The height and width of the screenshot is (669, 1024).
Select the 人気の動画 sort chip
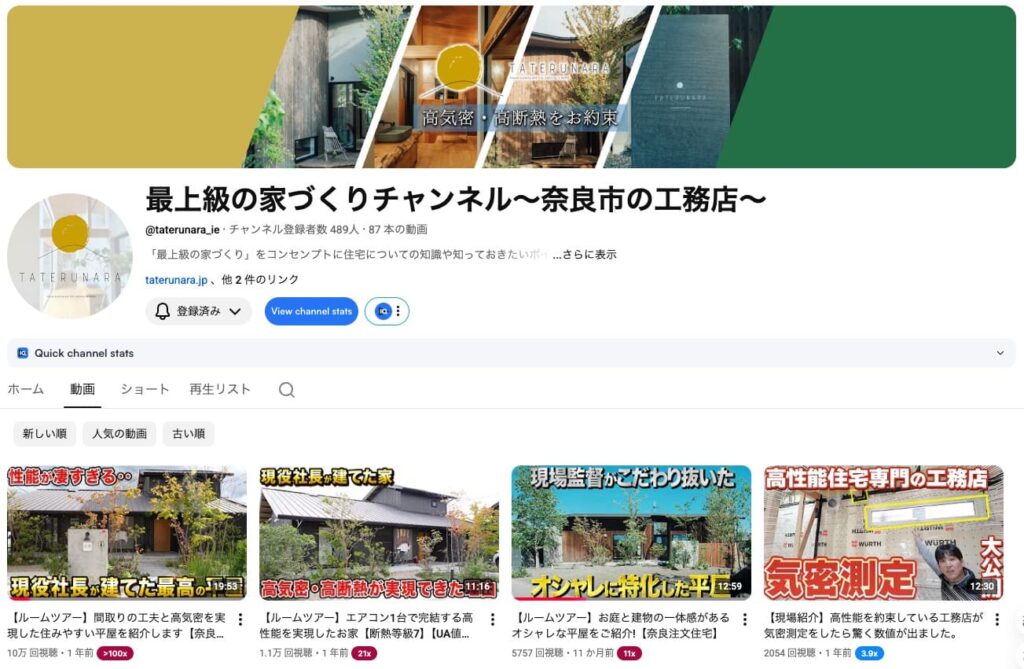click(x=120, y=434)
